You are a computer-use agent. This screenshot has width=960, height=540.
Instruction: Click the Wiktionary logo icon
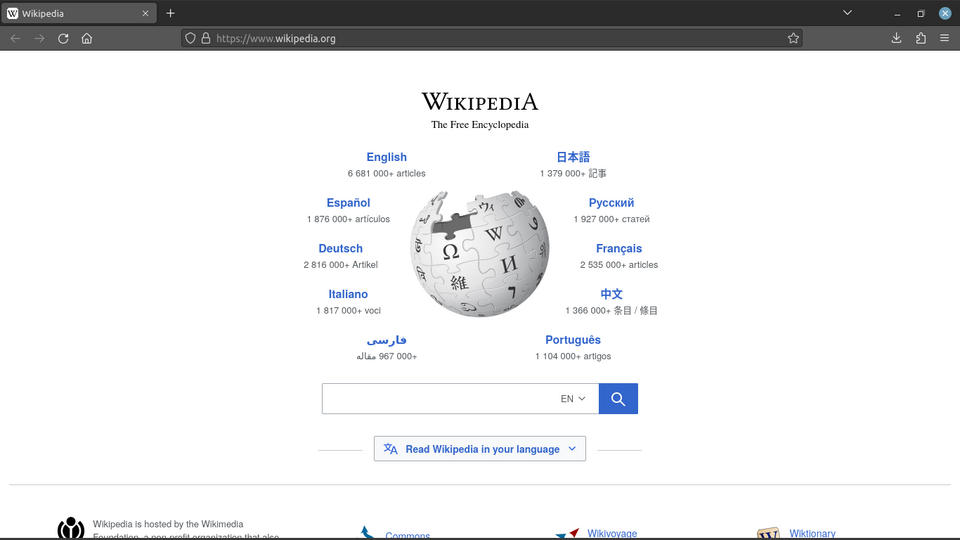click(x=768, y=533)
